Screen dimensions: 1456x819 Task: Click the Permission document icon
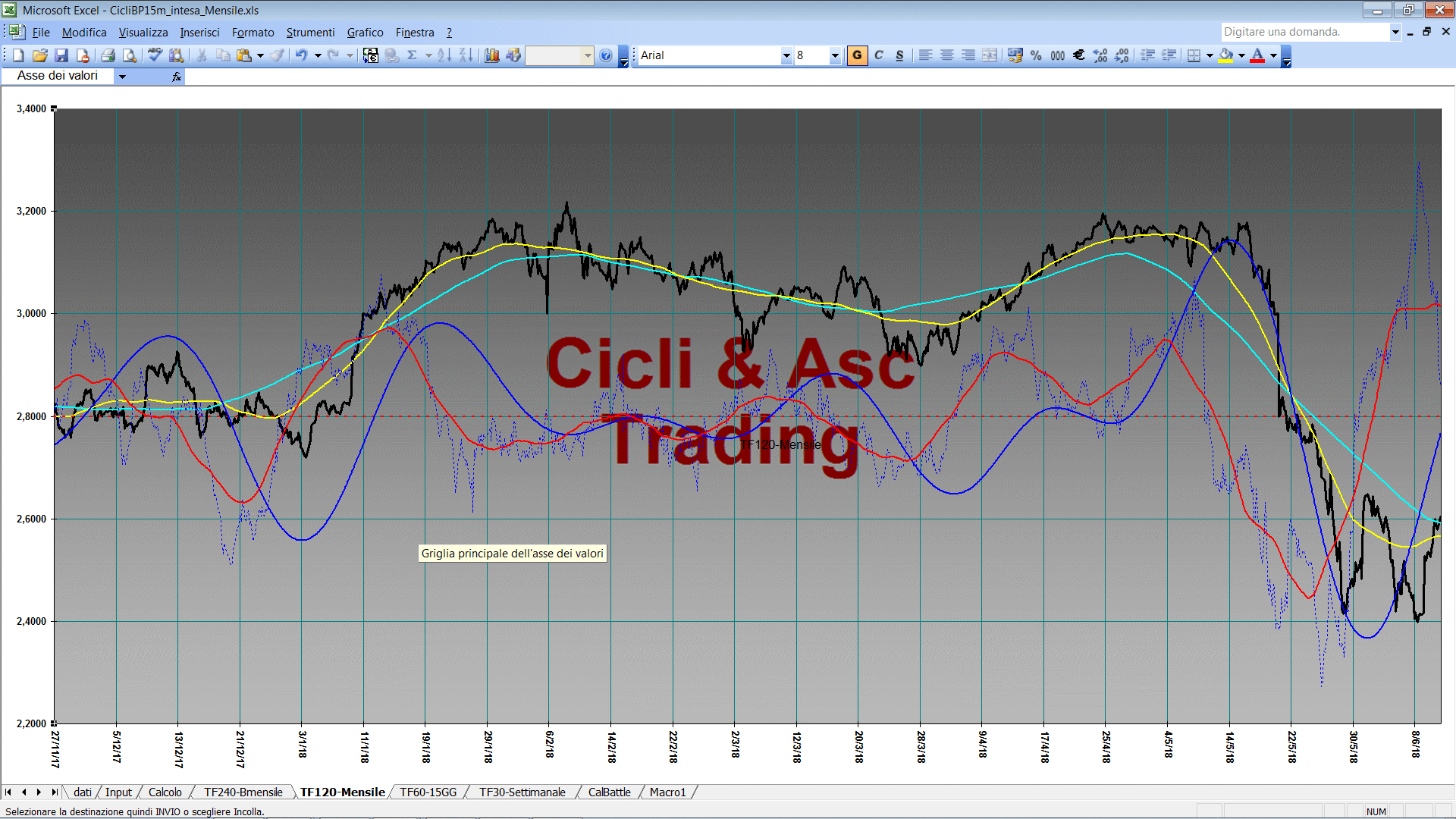point(83,55)
